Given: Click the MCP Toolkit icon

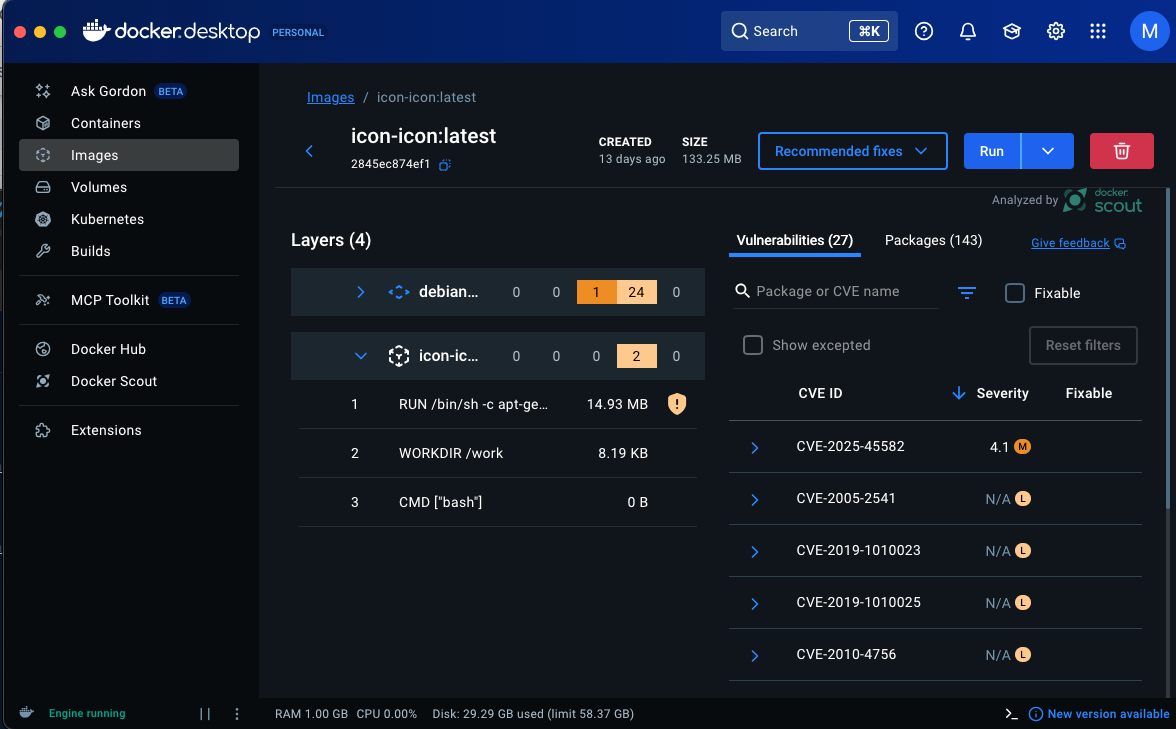Looking at the screenshot, I should tap(43, 300).
